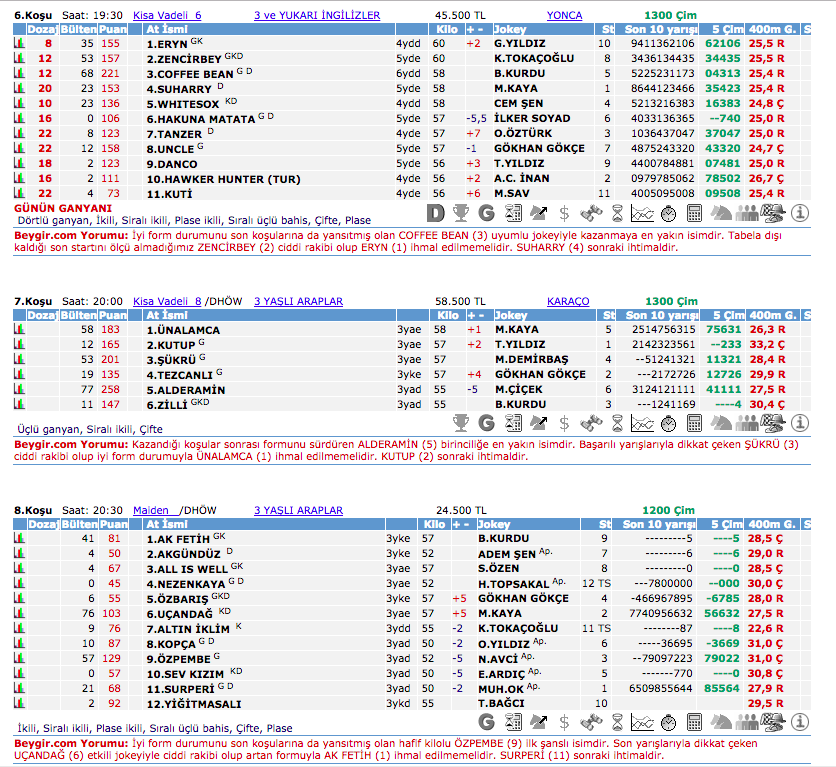The height and width of the screenshot is (767, 836).
Task: Click the bar chart icon beside 1.ERYN
Action: click(x=19, y=44)
